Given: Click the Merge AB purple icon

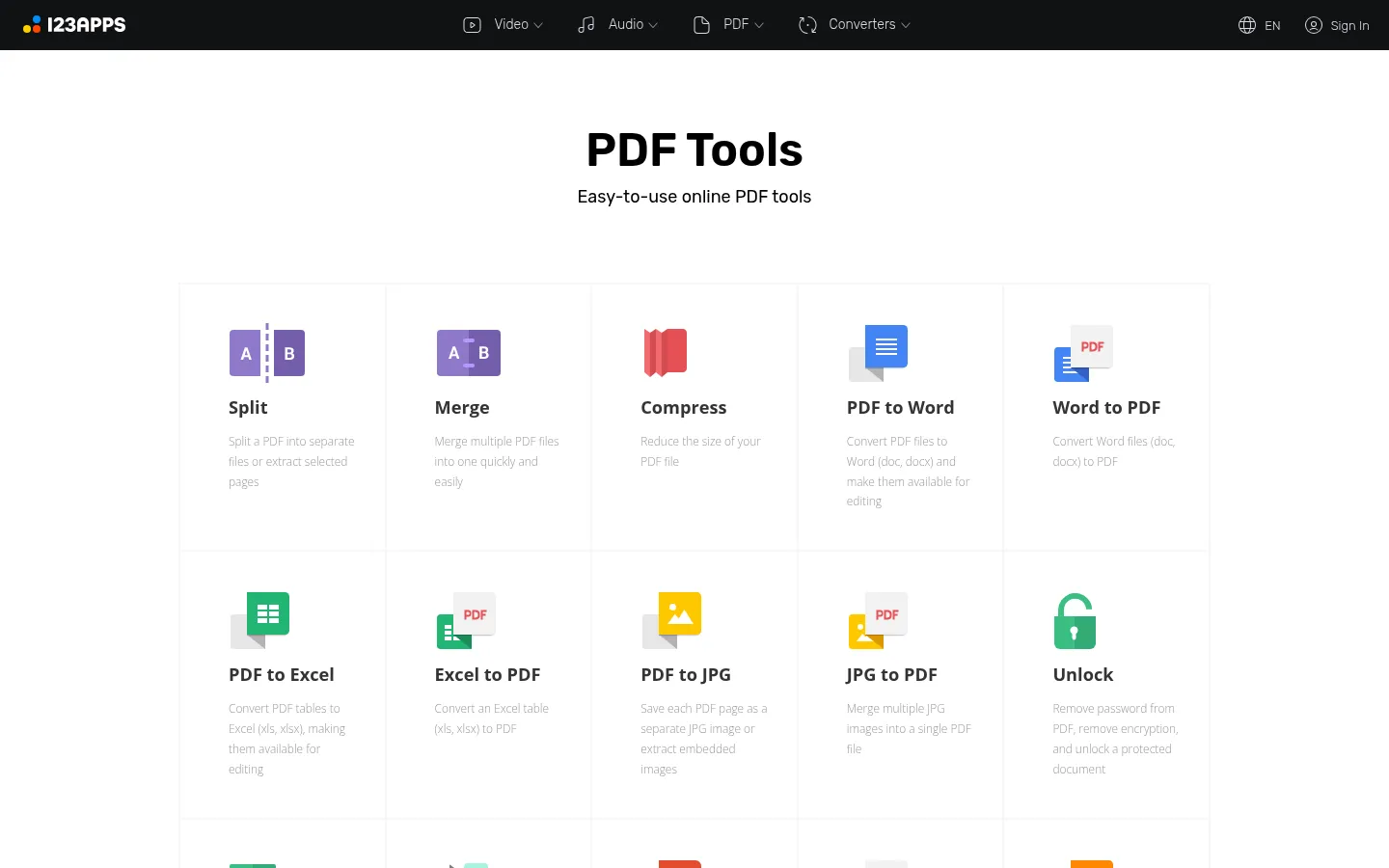Looking at the screenshot, I should (469, 353).
